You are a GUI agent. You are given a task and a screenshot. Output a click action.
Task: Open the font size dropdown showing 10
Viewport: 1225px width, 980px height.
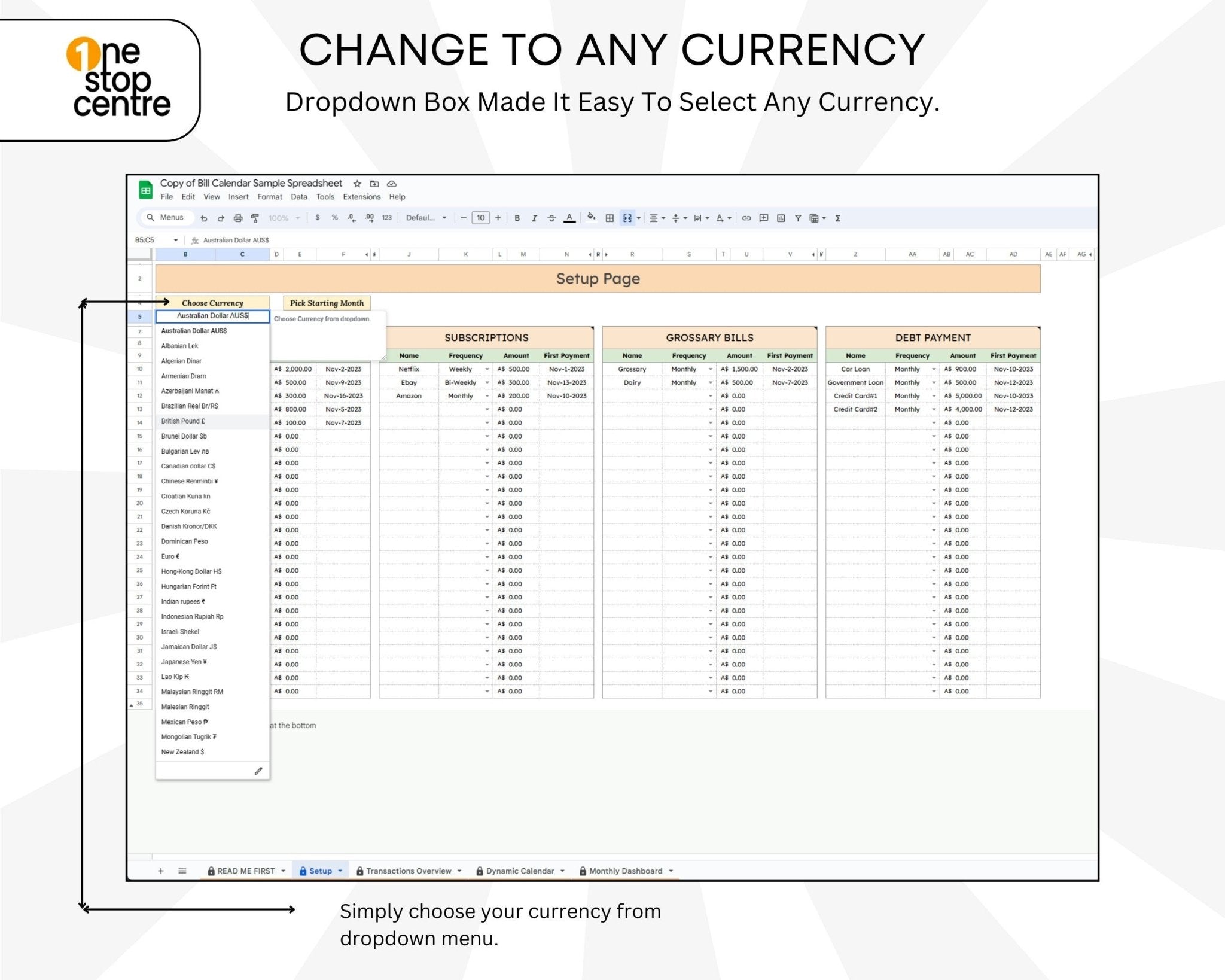pos(480,218)
